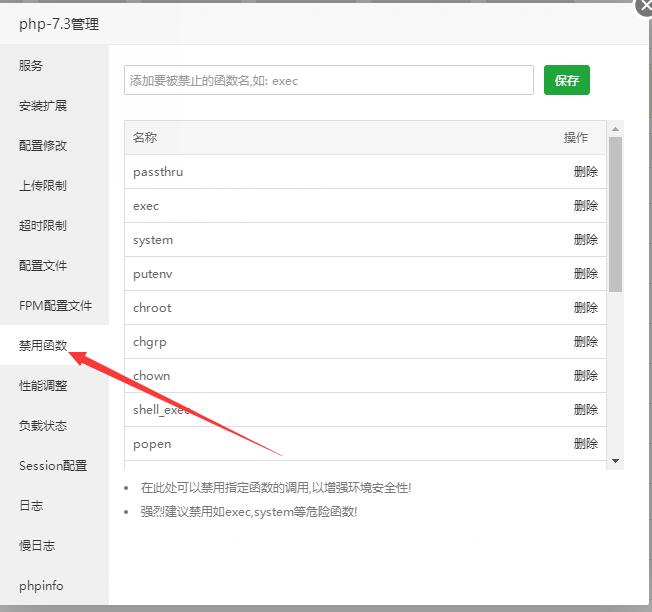Open the FPM配置文件 section
The height and width of the screenshot is (612, 652).
pos(55,306)
